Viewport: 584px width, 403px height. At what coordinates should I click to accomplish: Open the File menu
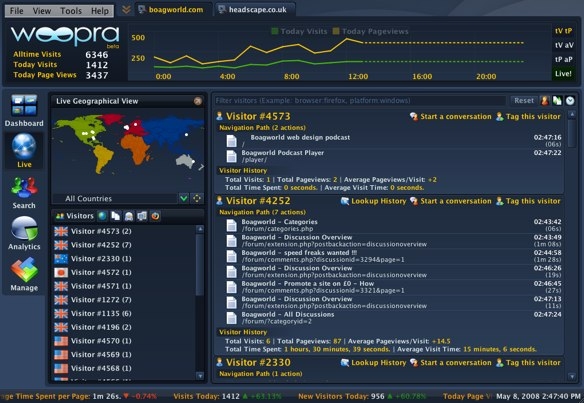click(x=16, y=11)
